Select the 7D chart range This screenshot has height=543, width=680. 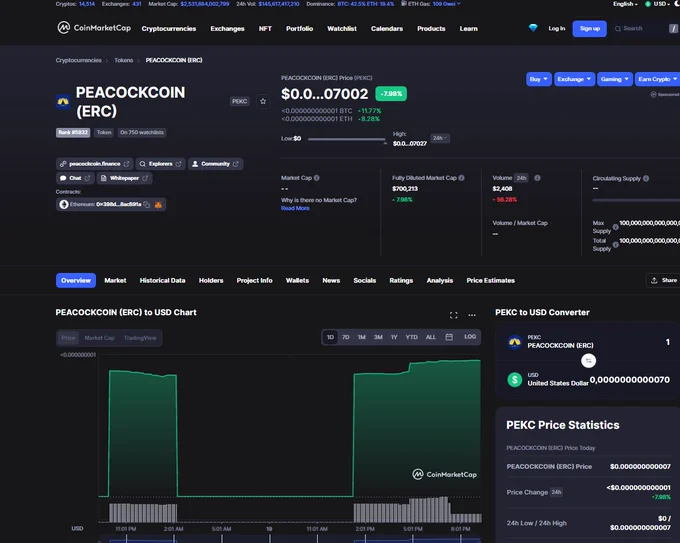tap(346, 337)
